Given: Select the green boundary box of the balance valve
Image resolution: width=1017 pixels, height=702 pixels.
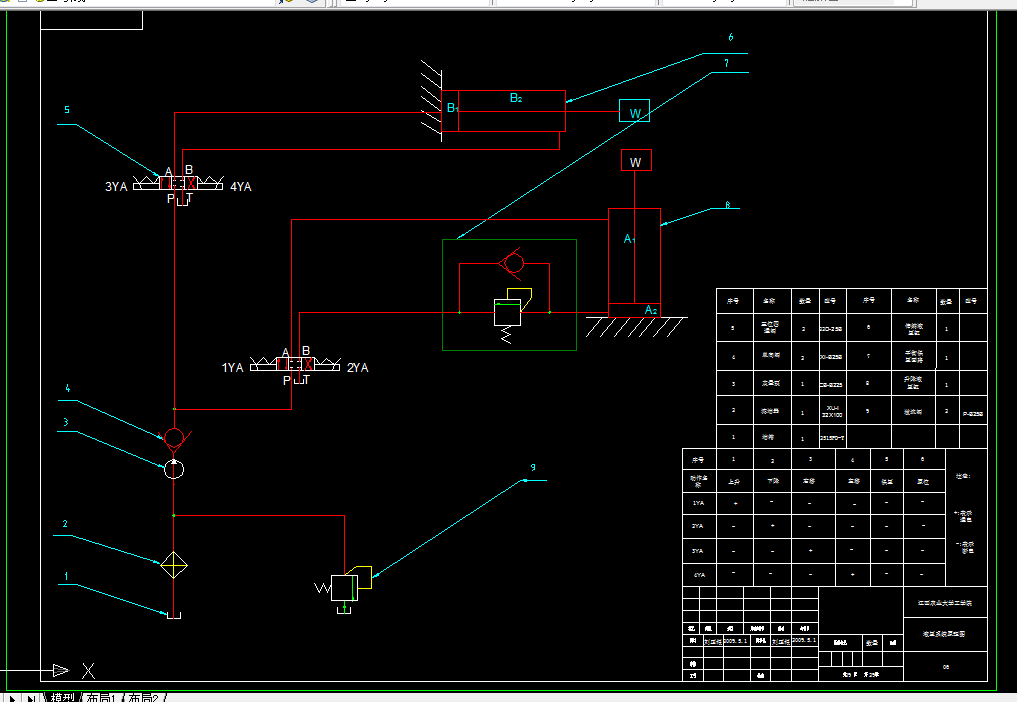Looking at the screenshot, I should pos(509,295).
